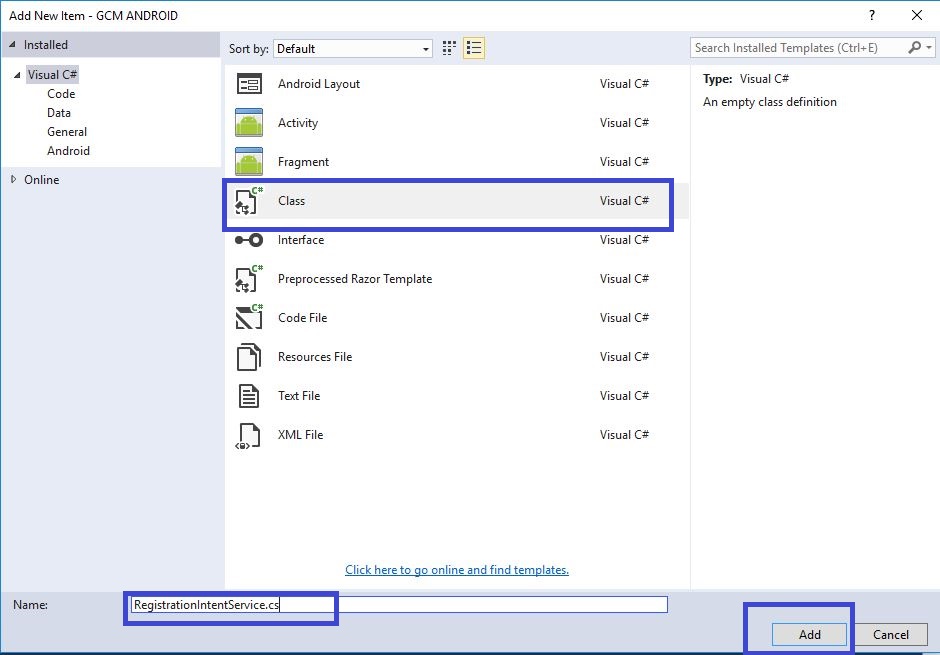940x655 pixels.
Task: Open the find templates online link
Action: (457, 570)
